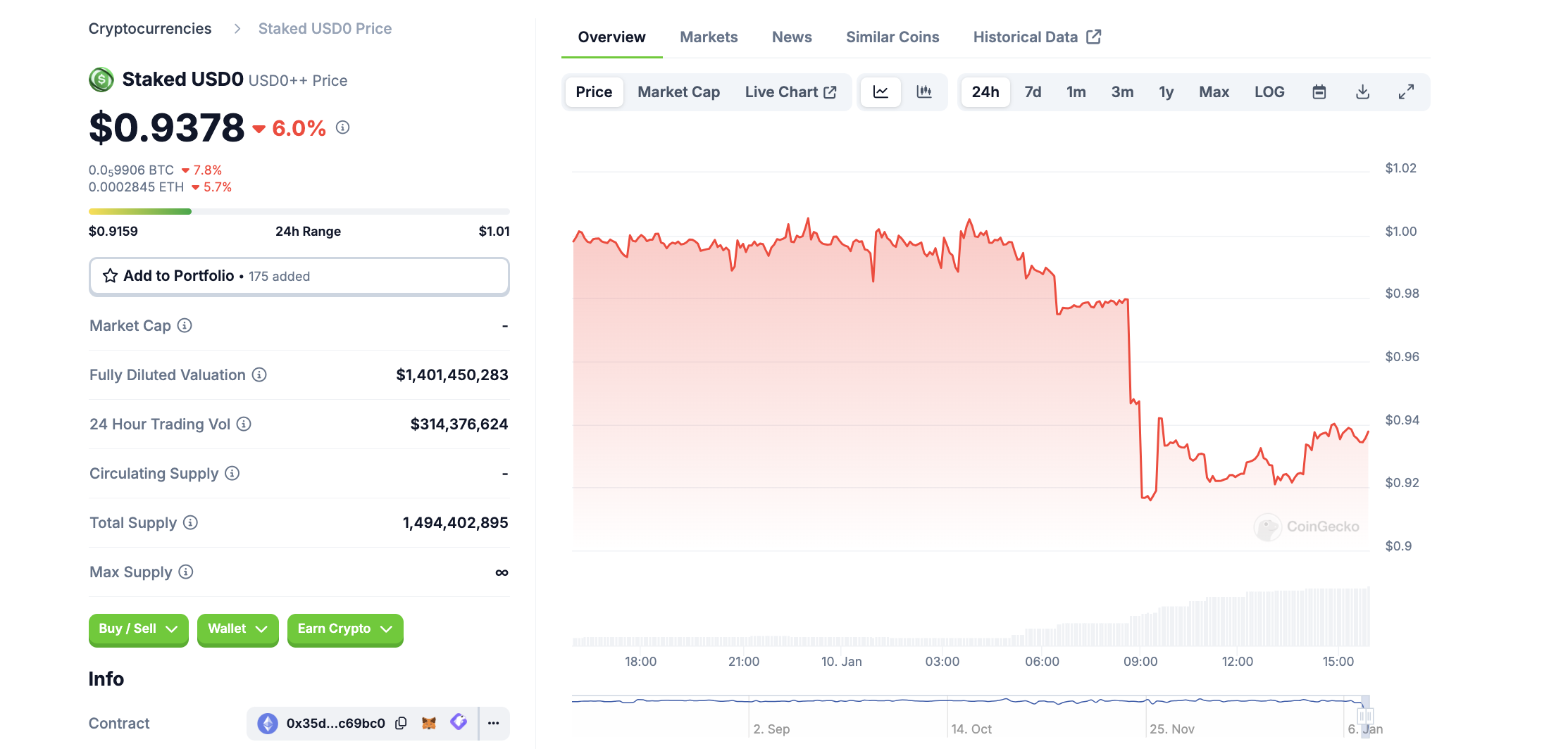Copy the contract address
This screenshot has width=1568, height=749.
coord(401,723)
